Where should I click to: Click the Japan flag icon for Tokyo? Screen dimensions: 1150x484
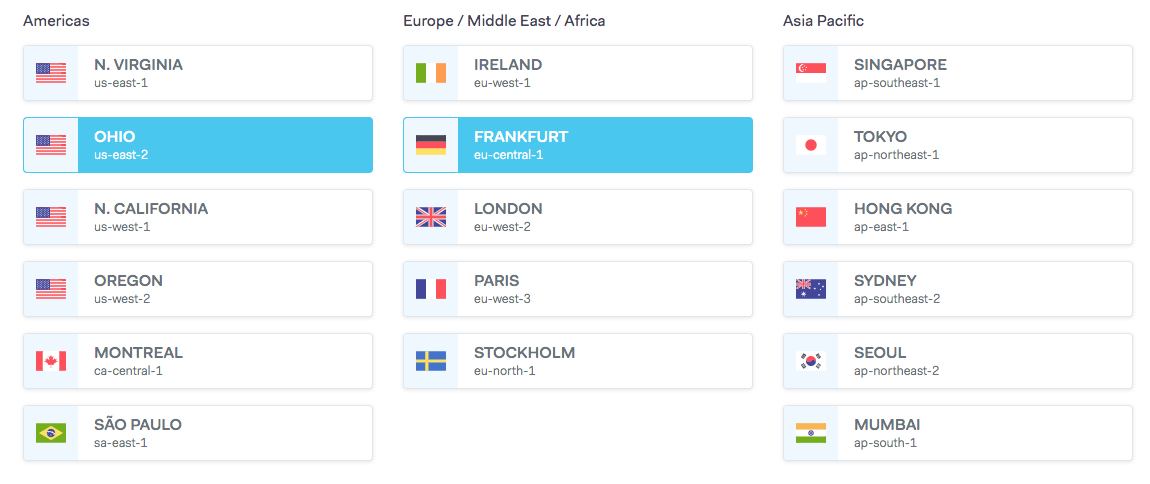(x=811, y=145)
